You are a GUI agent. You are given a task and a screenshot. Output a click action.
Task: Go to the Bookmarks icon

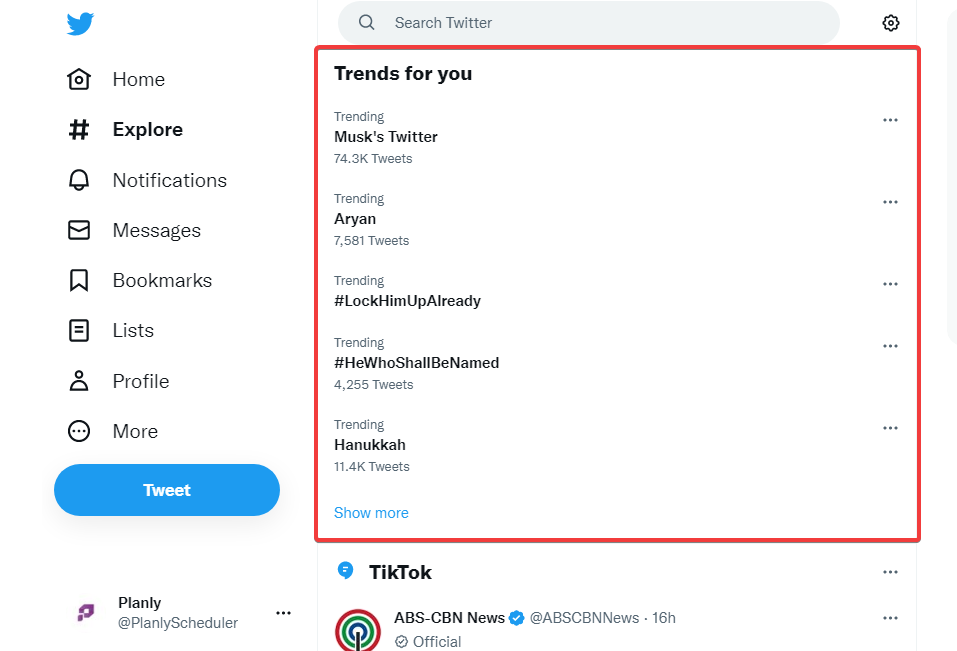point(79,281)
